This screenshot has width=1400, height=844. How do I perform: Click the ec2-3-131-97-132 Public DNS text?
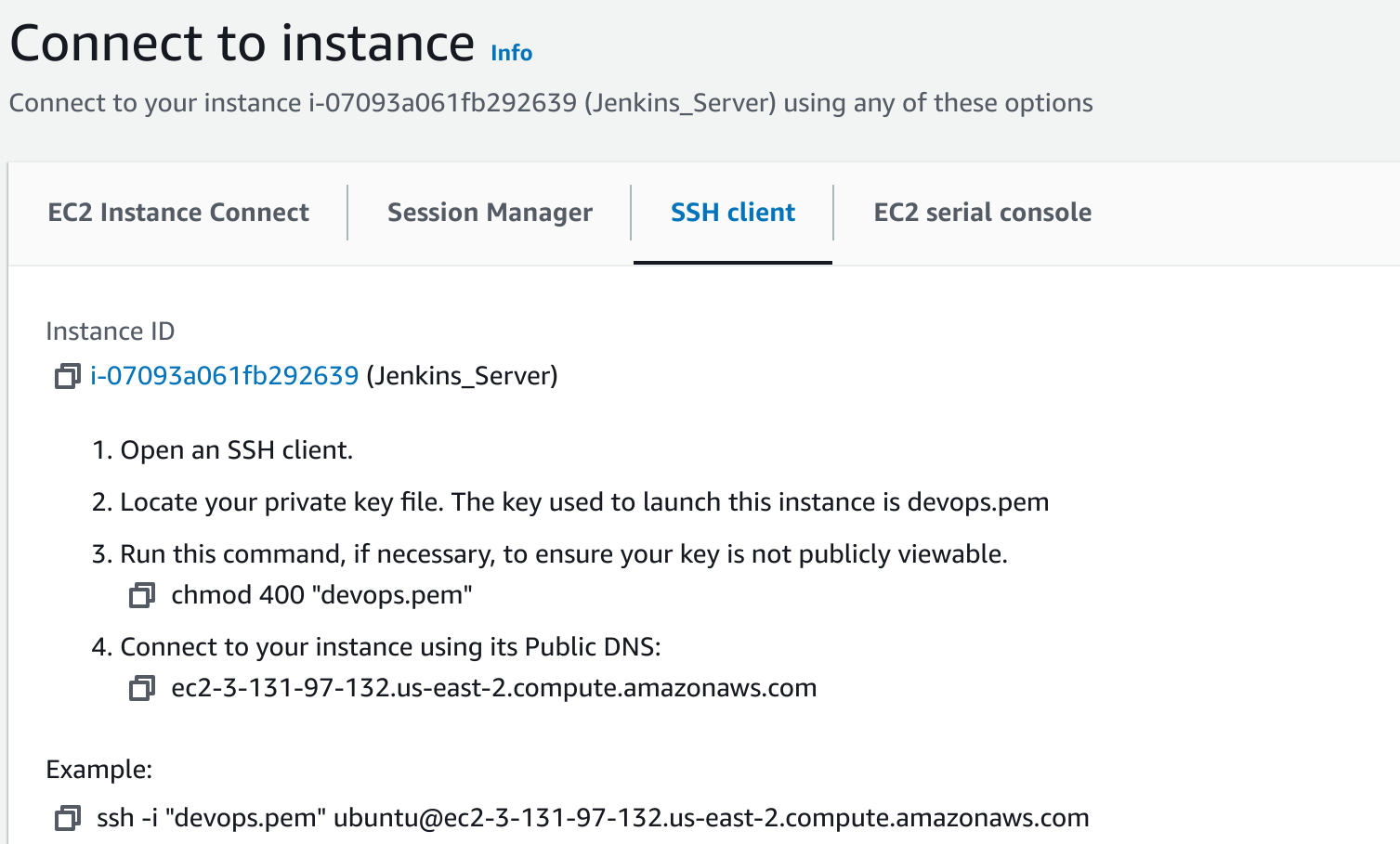point(494,688)
